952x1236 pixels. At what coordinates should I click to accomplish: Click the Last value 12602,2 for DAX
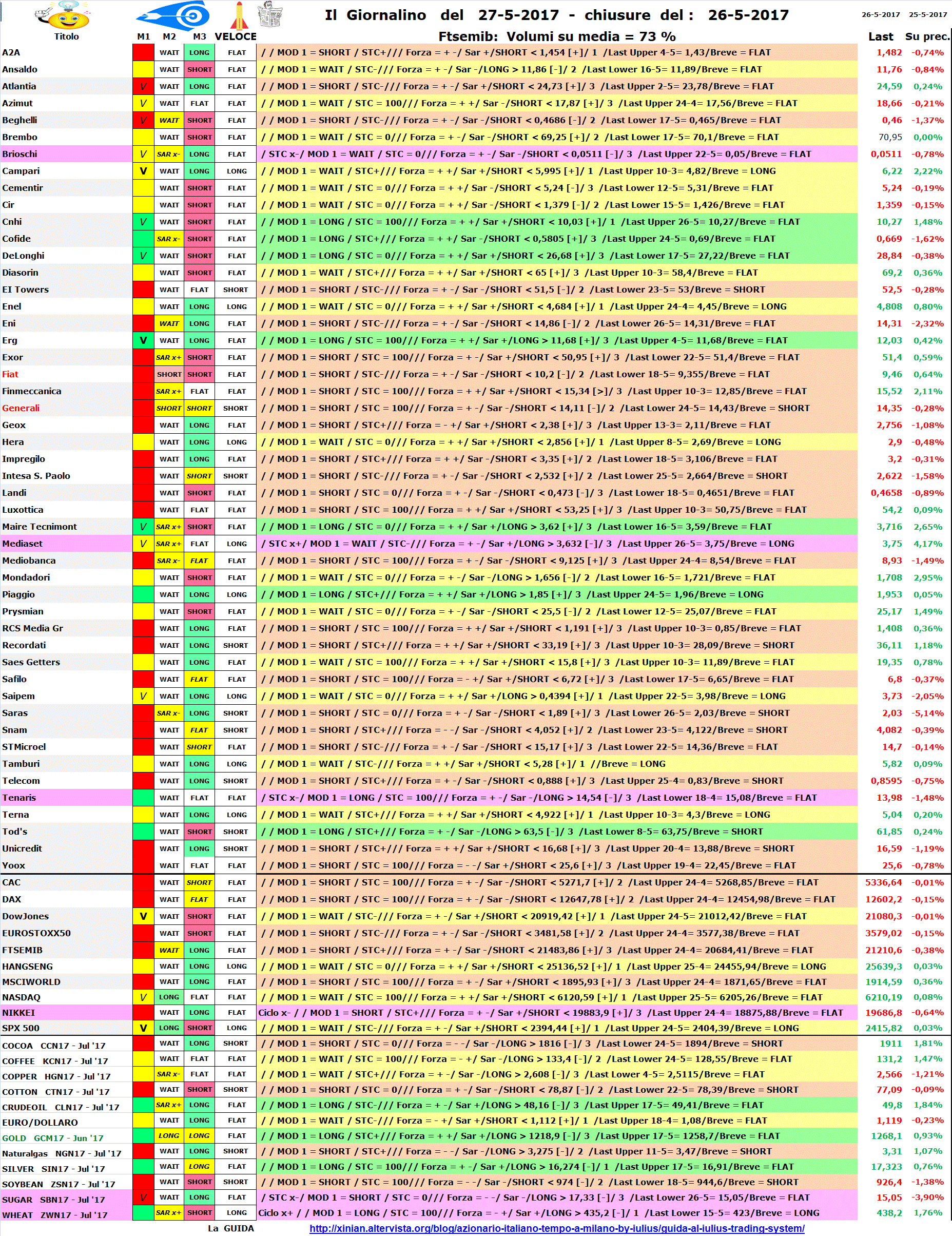[x=884, y=899]
